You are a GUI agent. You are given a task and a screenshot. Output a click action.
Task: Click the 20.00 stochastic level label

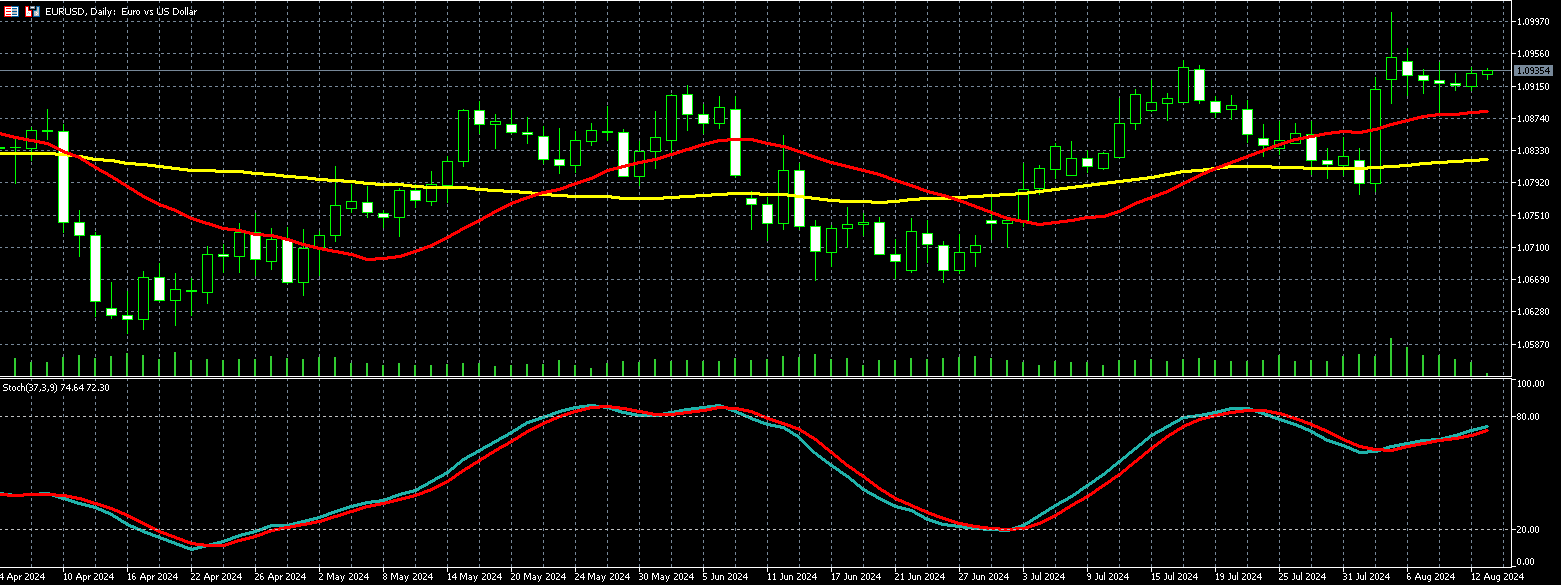(1527, 530)
